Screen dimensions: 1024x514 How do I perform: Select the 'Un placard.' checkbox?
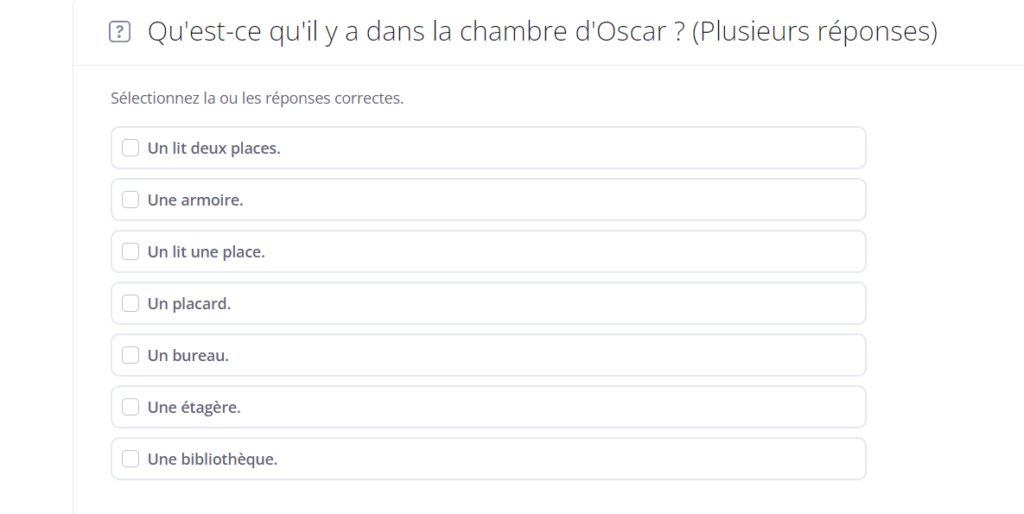[131, 303]
